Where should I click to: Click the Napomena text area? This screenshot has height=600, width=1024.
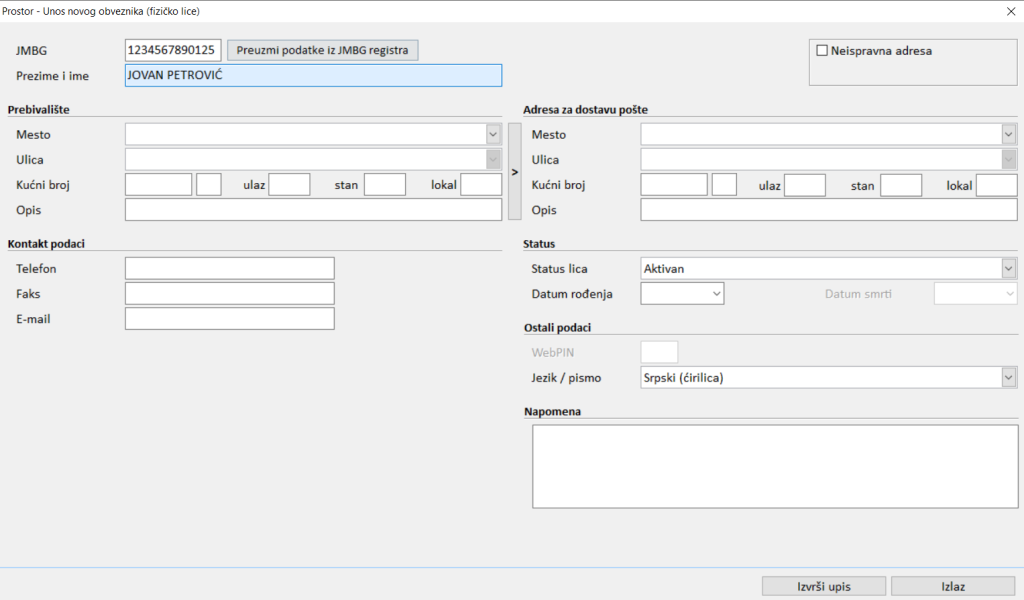click(x=774, y=466)
